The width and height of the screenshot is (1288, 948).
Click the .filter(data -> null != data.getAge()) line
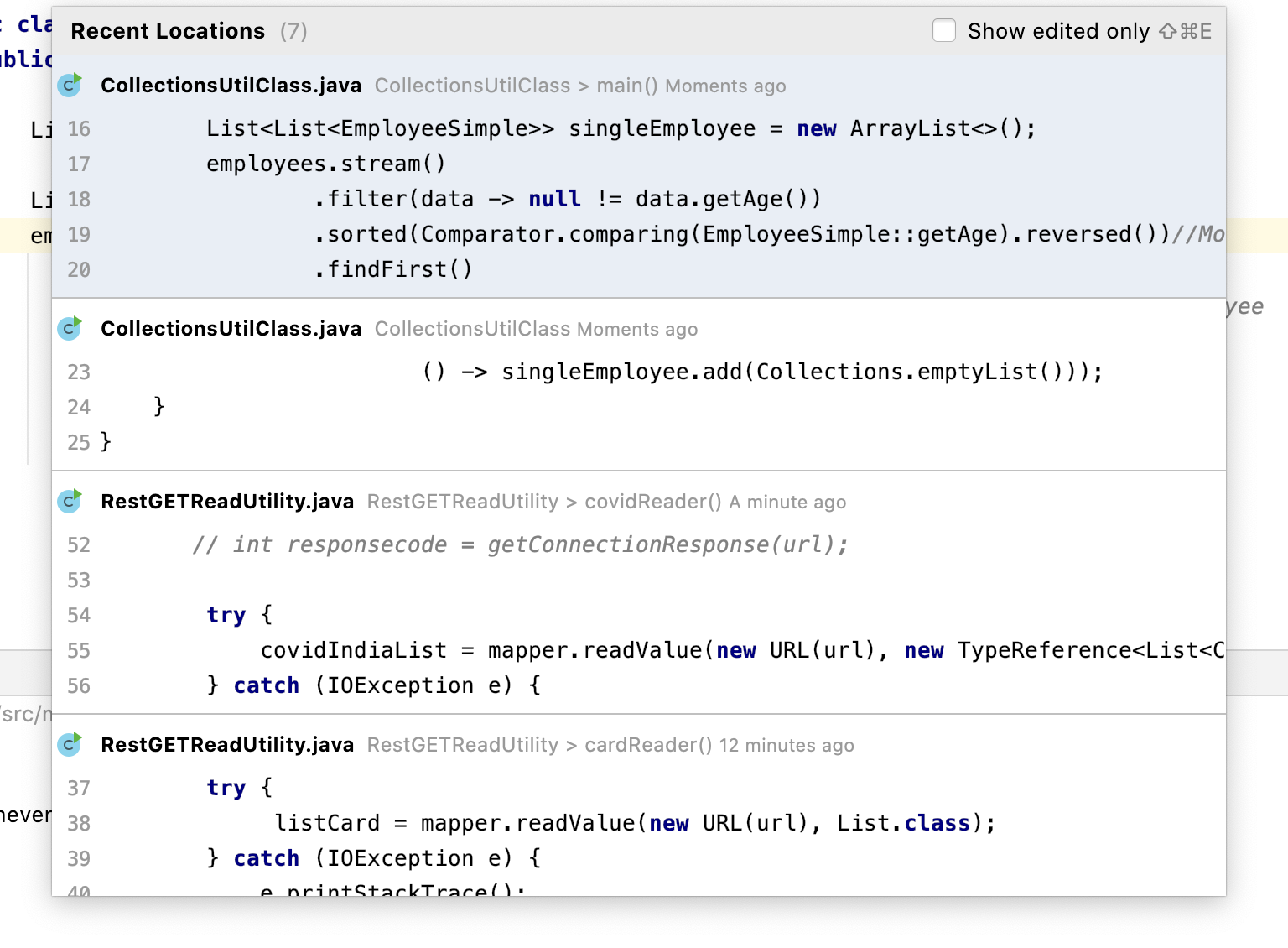pyautogui.click(x=567, y=199)
